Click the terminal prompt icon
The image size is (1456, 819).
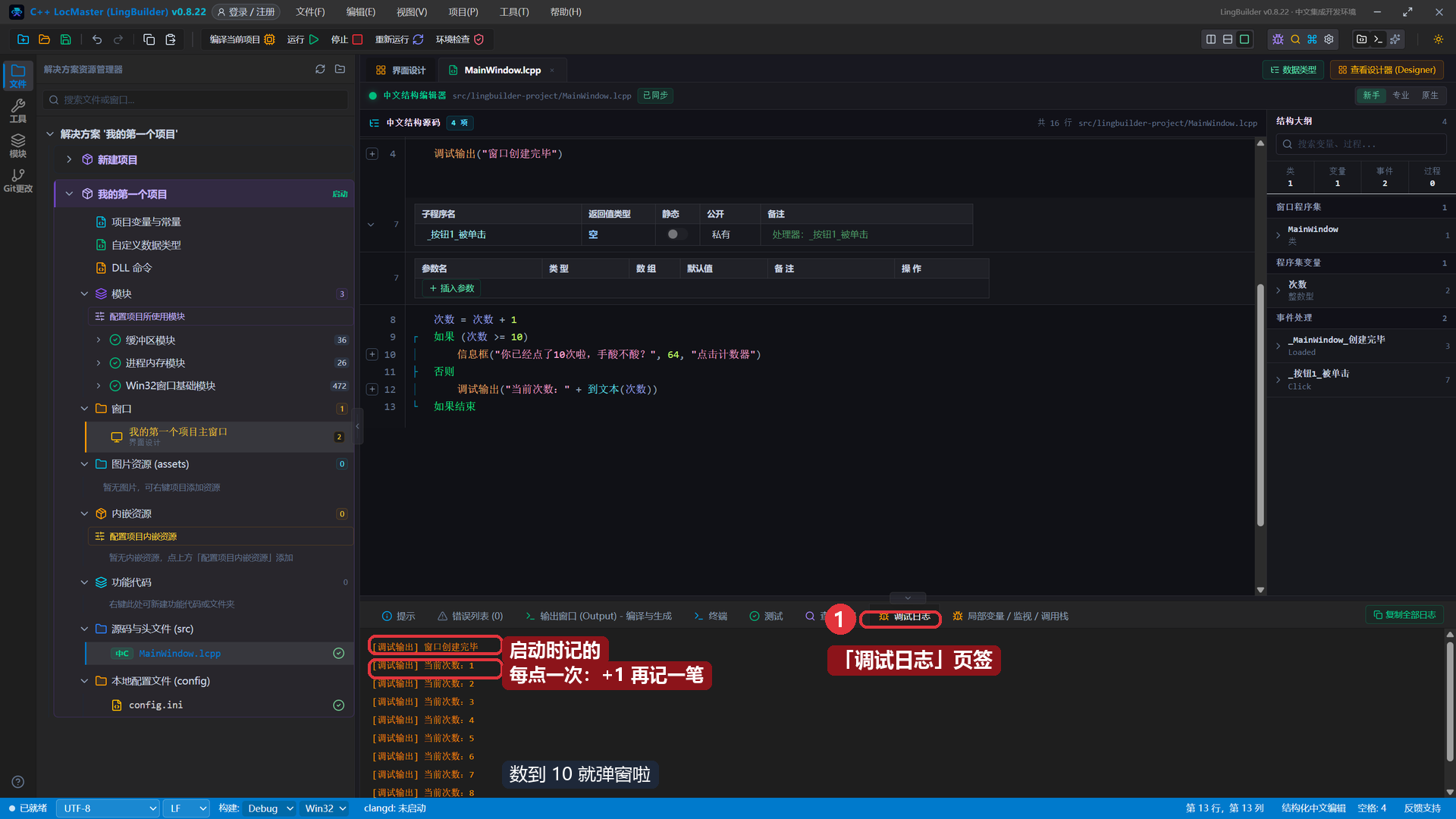(1379, 39)
